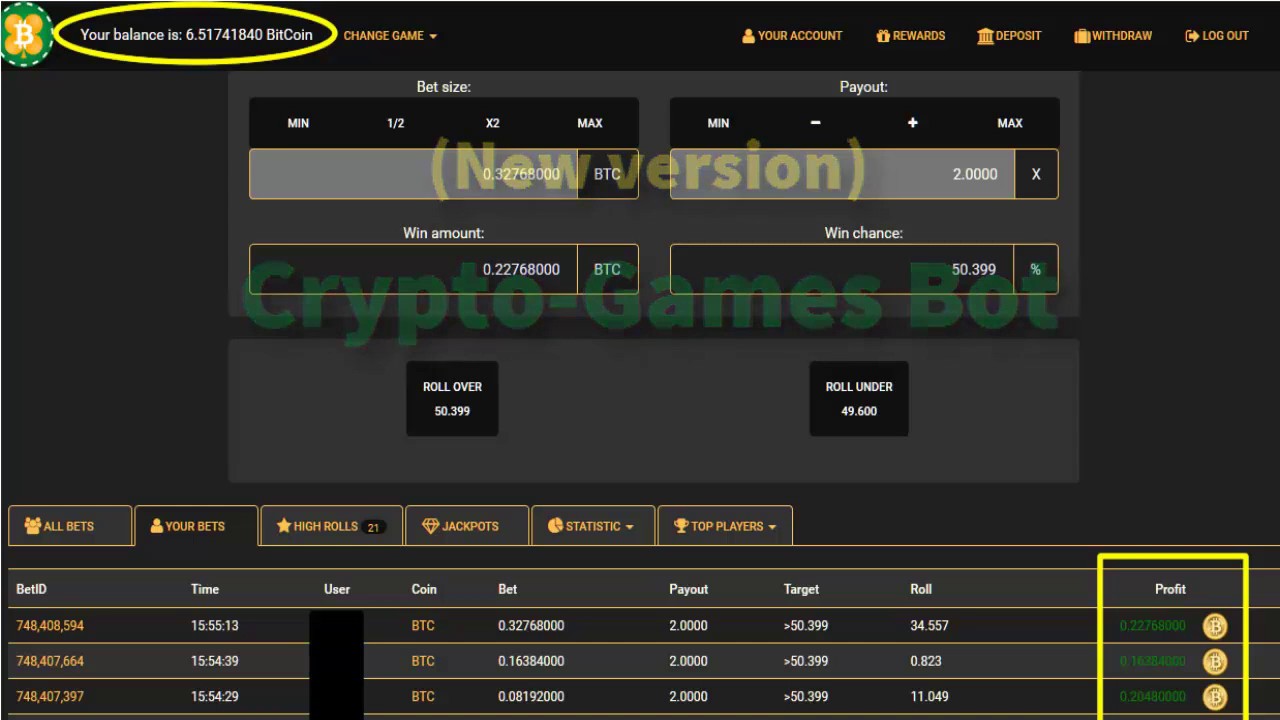Open bet ID 748,407,397
Viewport: 1280px width, 720px height.
click(x=50, y=696)
